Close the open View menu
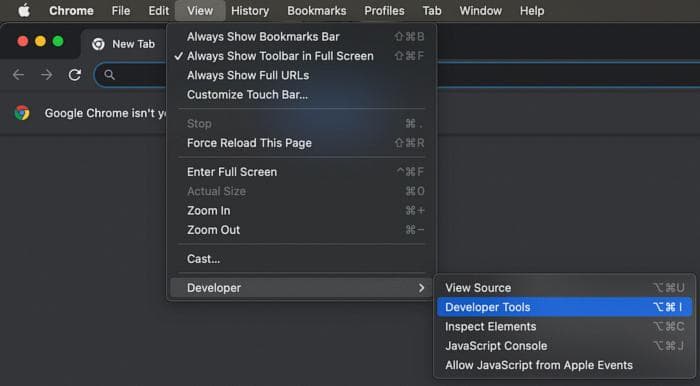The image size is (700, 386). 200,11
